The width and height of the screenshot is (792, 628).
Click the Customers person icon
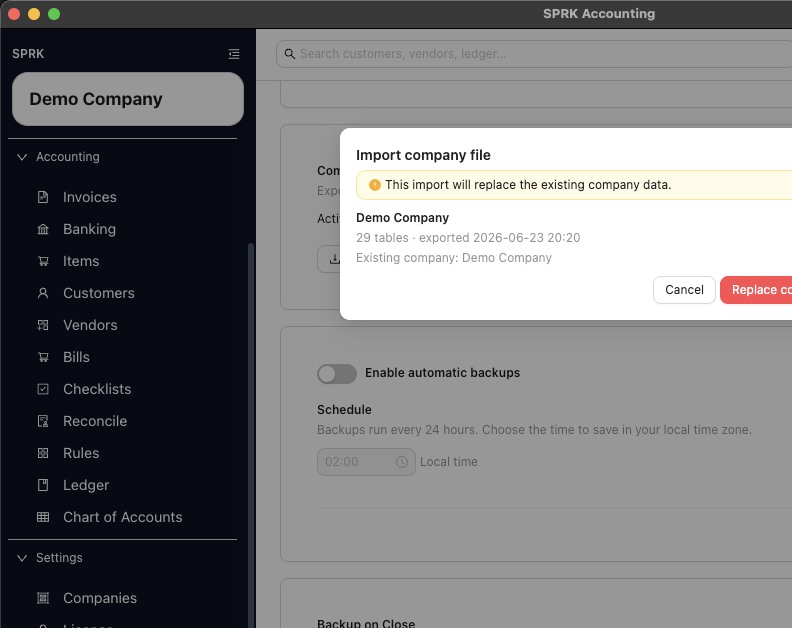click(x=43, y=293)
